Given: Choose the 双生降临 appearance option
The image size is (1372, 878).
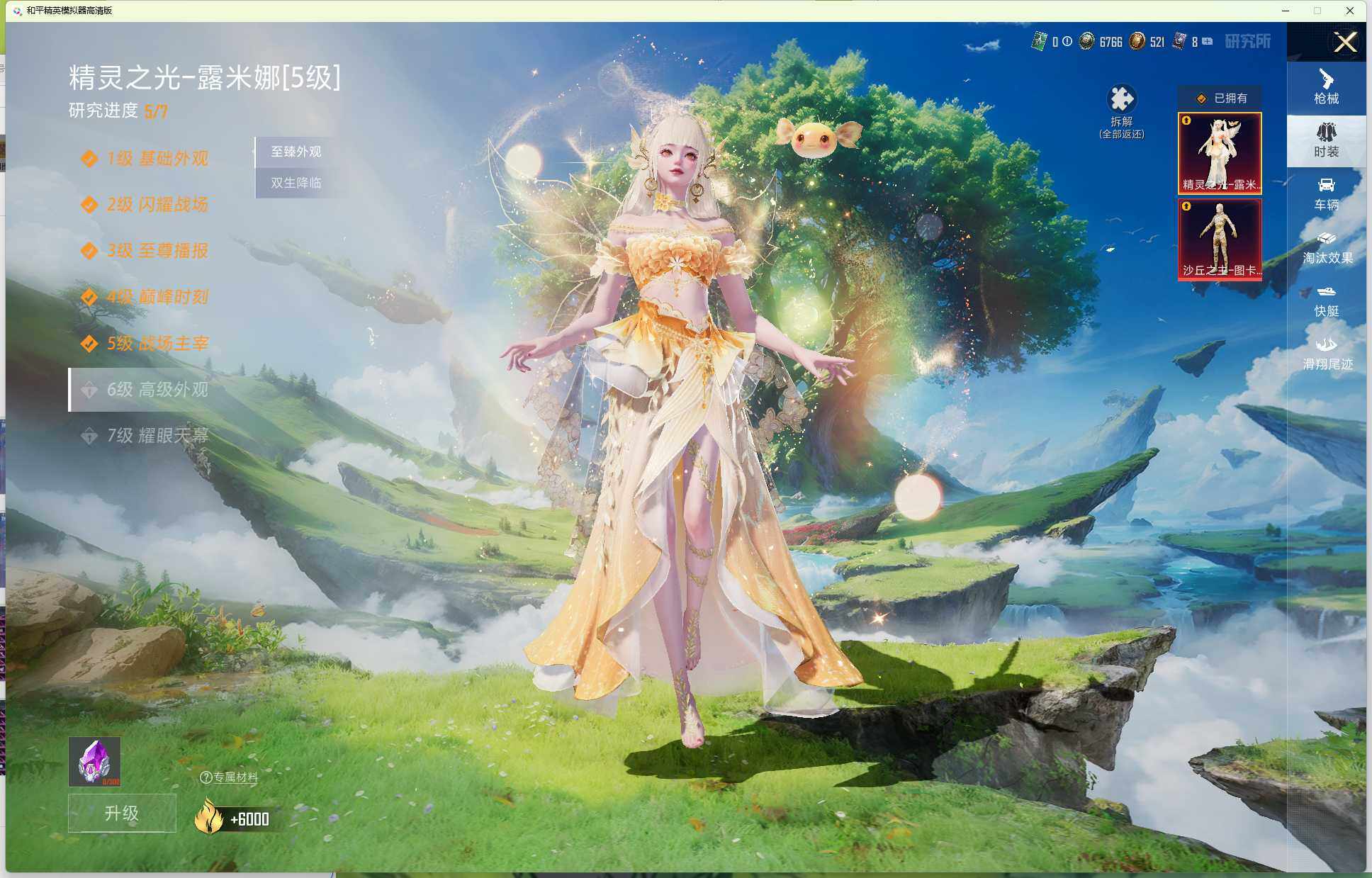Looking at the screenshot, I should [296, 183].
